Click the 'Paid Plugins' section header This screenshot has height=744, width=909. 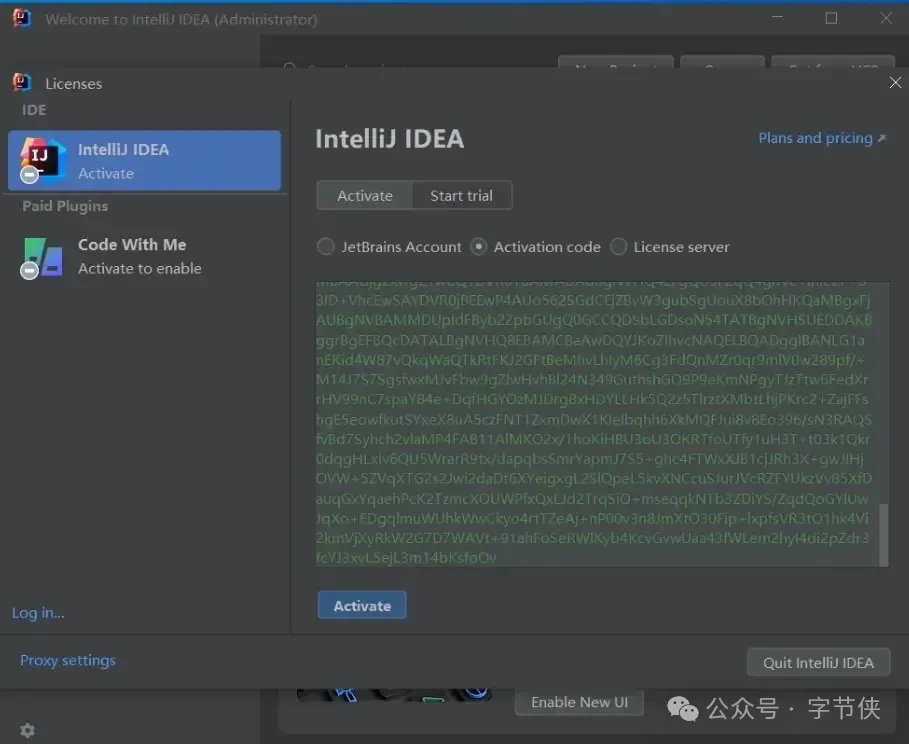point(65,206)
